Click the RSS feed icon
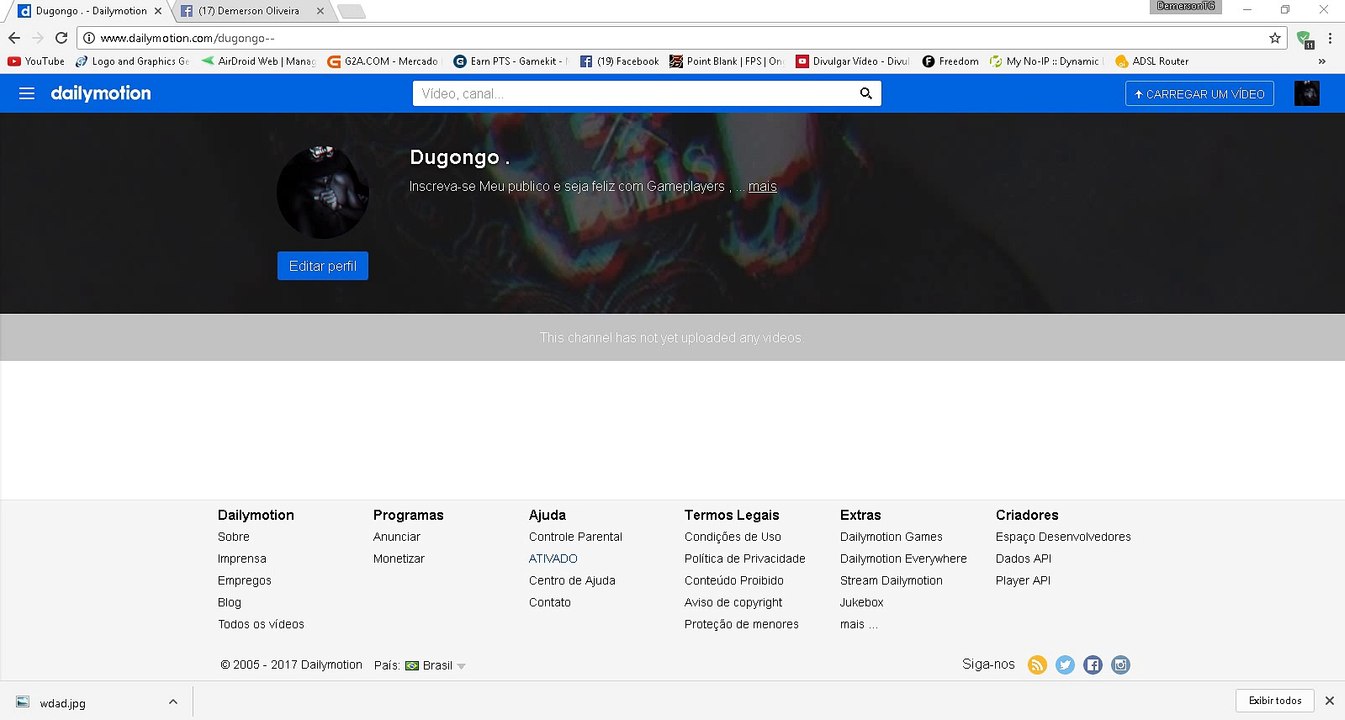The height and width of the screenshot is (720, 1345). point(1037,665)
